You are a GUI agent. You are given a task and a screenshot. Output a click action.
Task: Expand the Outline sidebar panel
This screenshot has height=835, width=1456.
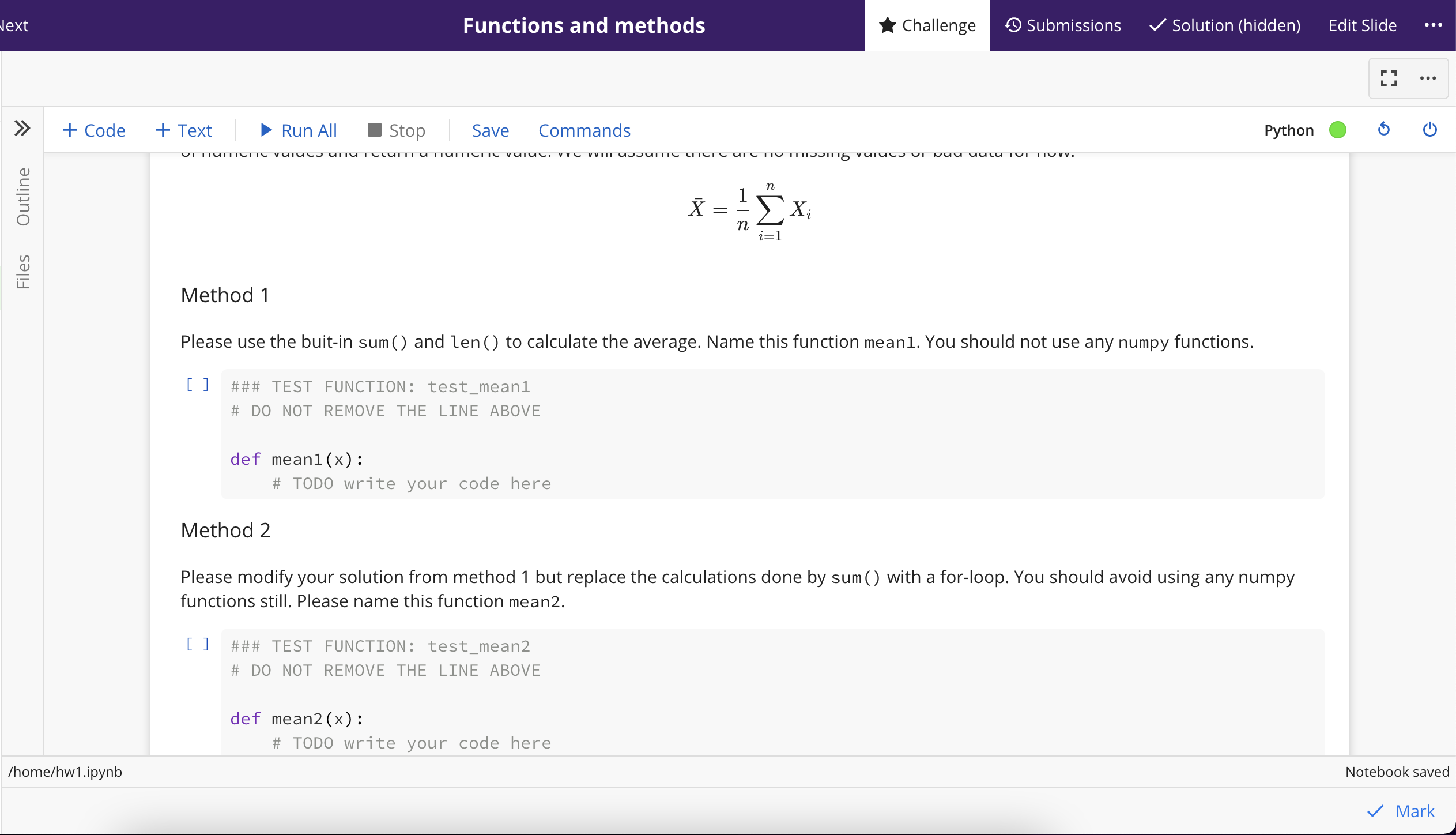click(x=22, y=200)
